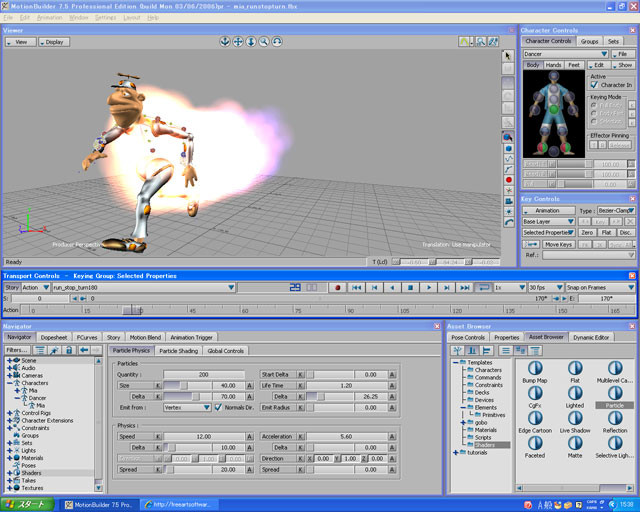
Task: Adjust the particle Size slider
Action: [x=187, y=385]
